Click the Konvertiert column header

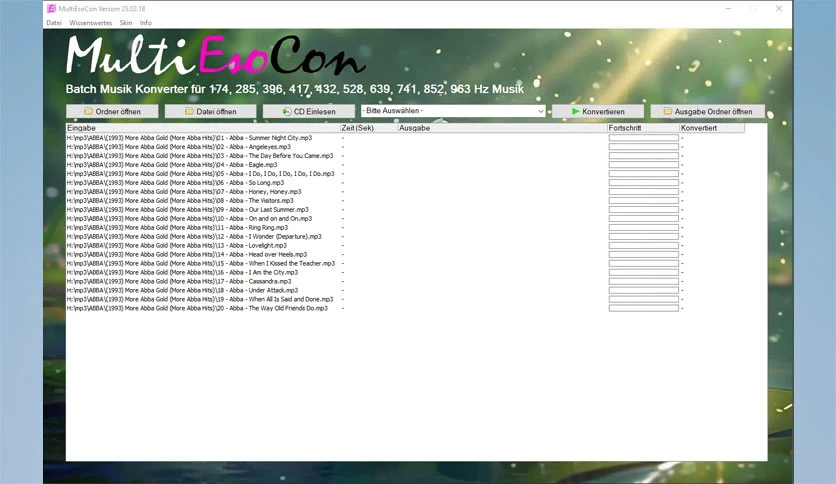click(x=712, y=128)
